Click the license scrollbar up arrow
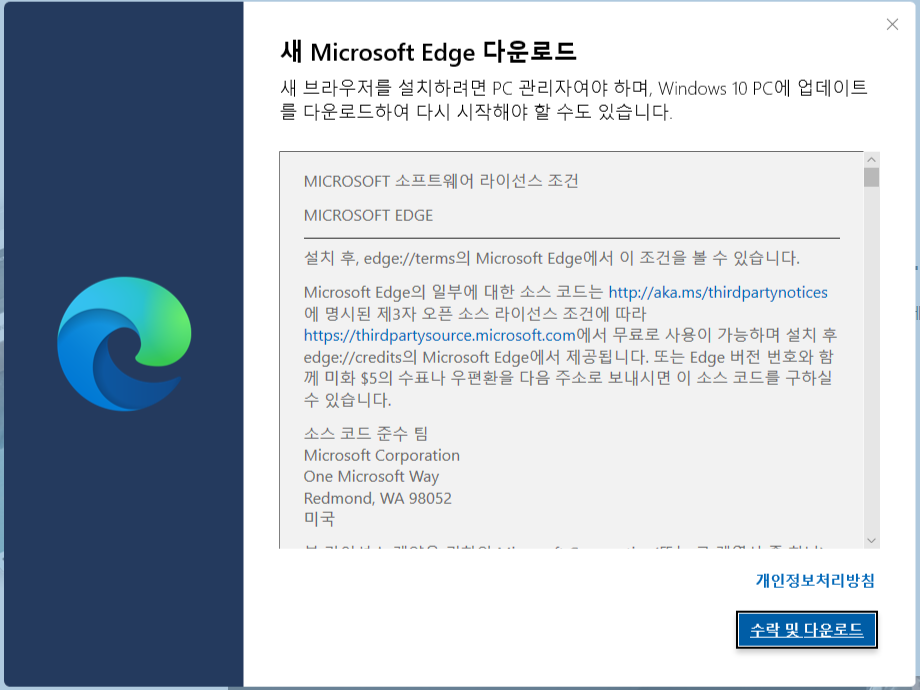The width and height of the screenshot is (920, 690). pyautogui.click(x=871, y=160)
